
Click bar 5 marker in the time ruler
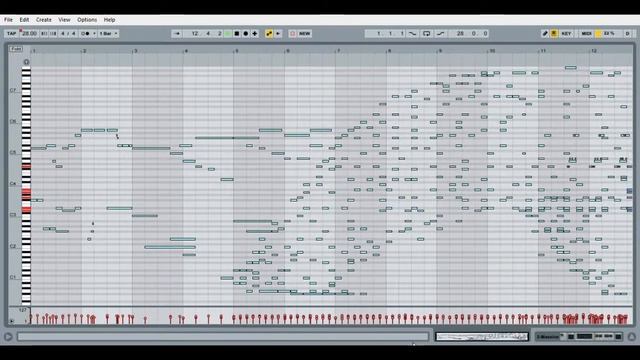click(237, 51)
